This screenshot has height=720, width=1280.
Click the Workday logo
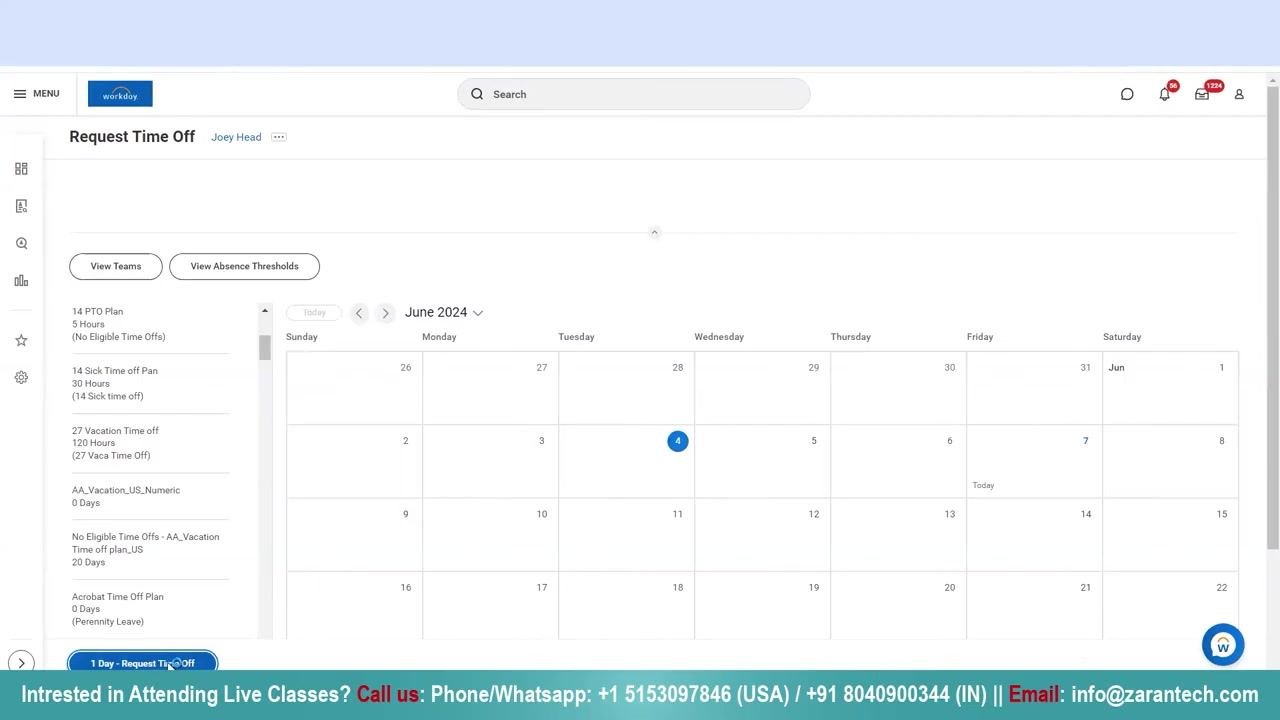pyautogui.click(x=120, y=94)
